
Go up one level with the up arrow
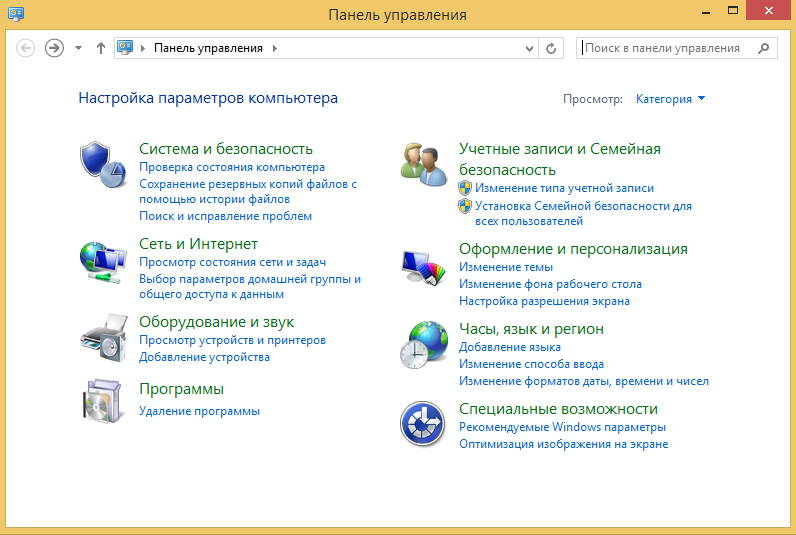(x=101, y=48)
